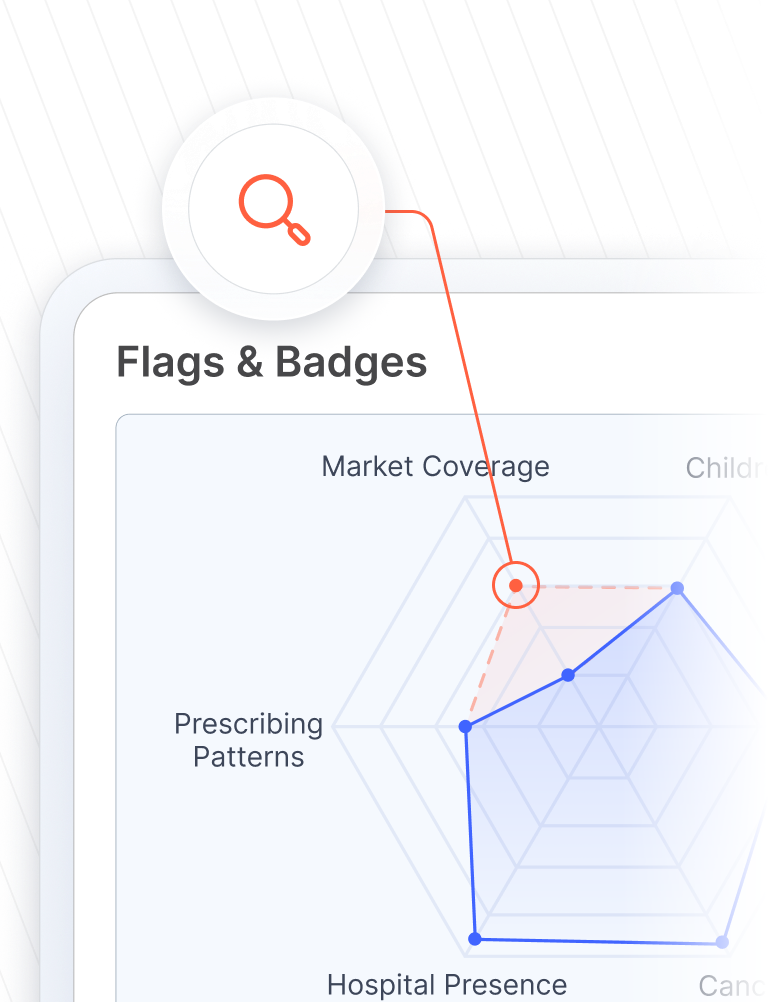Select the Market Coverage axis label
The width and height of the screenshot is (768, 1002).
pyautogui.click(x=435, y=466)
